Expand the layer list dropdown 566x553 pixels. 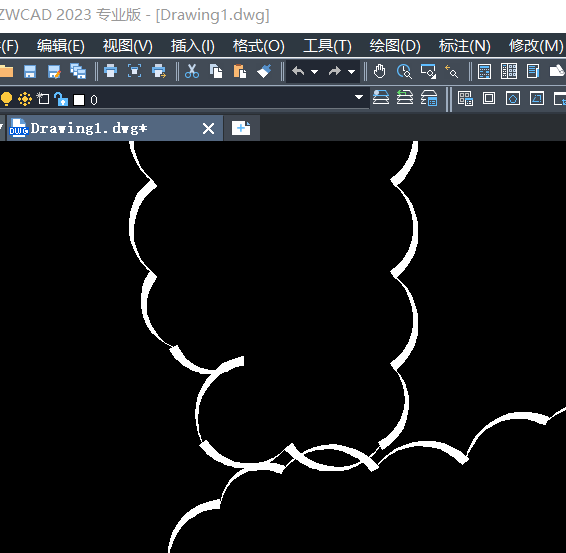(359, 97)
